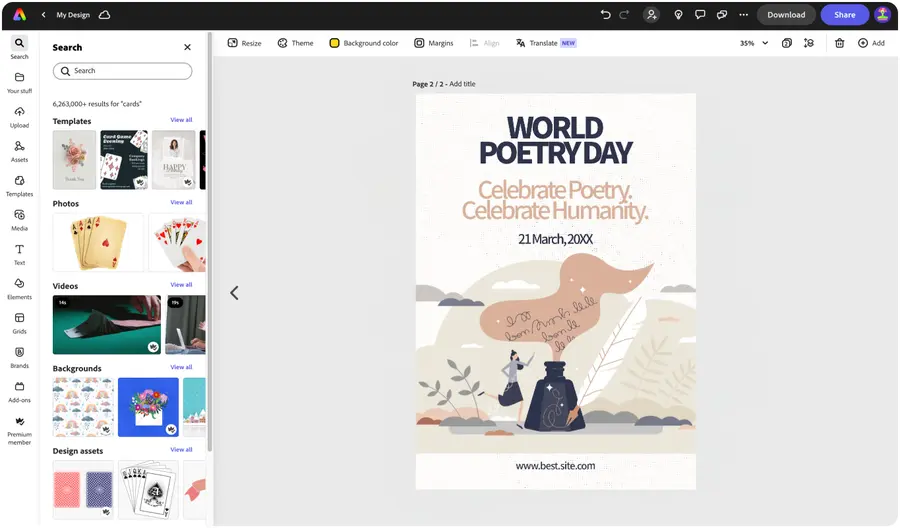Viewport: 900px width, 528px height.
Task: View all Design assets results
Action: (181, 449)
